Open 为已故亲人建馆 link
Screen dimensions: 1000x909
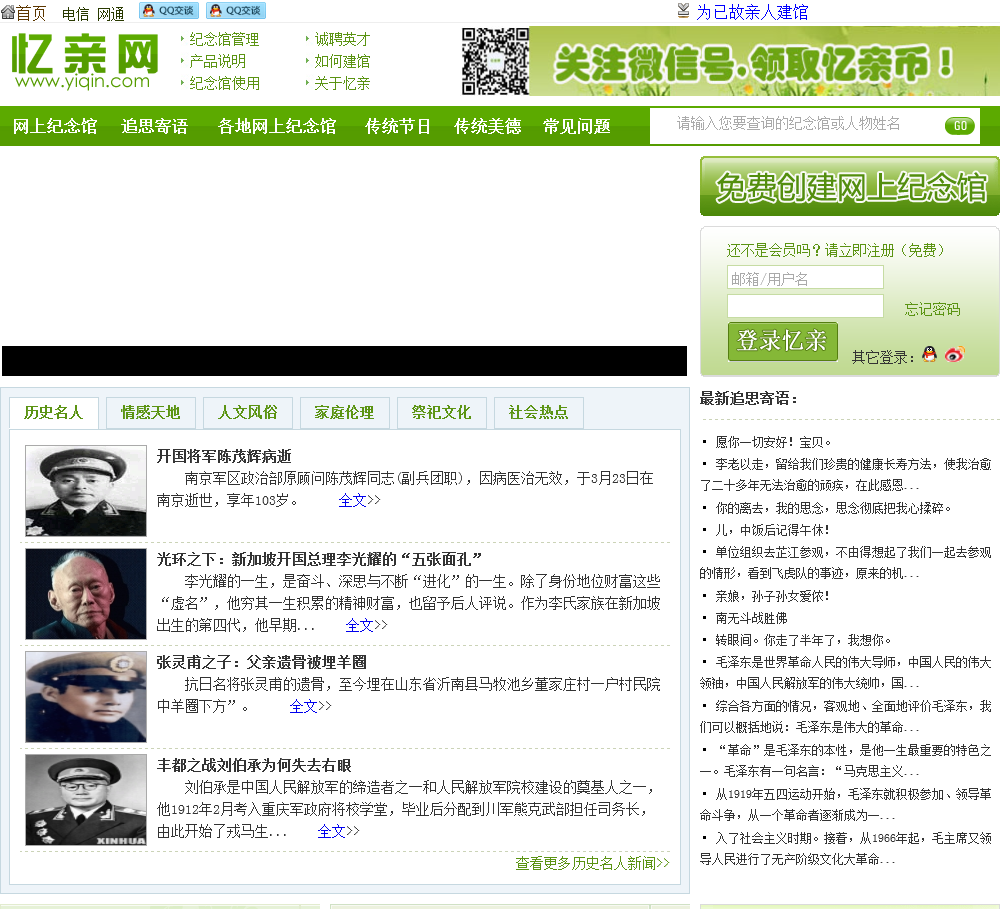(x=753, y=12)
